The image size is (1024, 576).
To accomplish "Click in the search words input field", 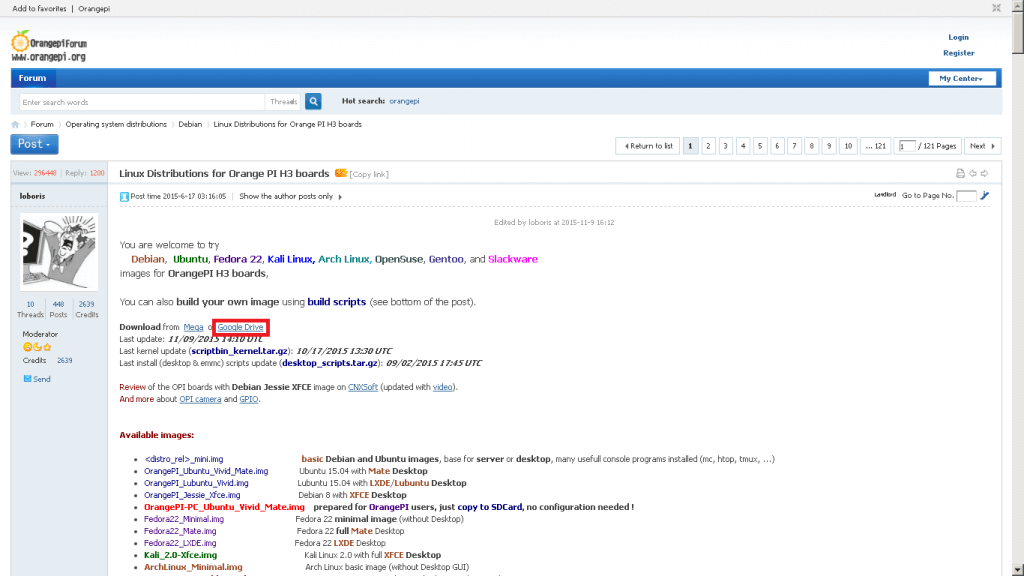I will click(x=140, y=101).
